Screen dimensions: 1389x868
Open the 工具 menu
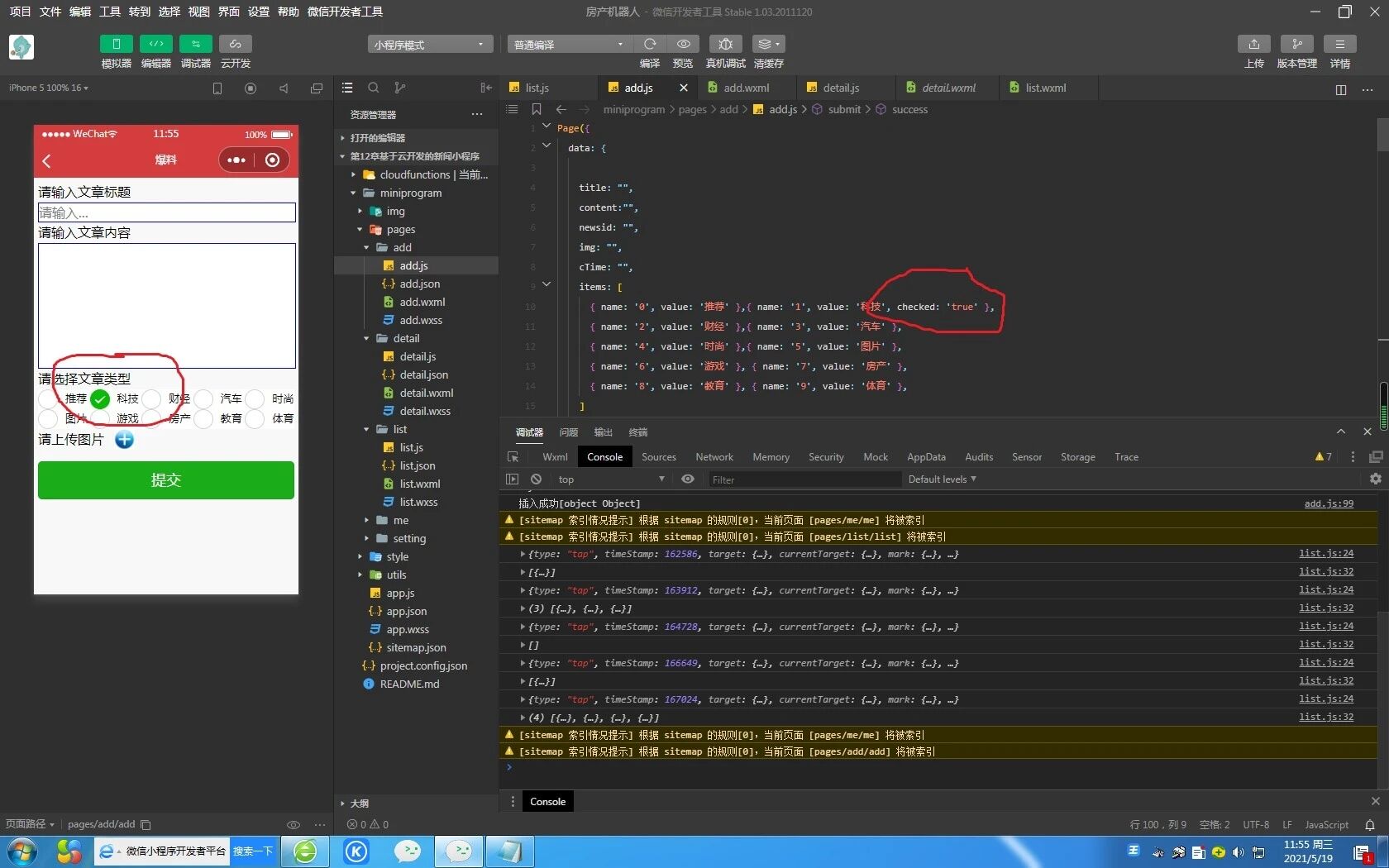point(110,12)
